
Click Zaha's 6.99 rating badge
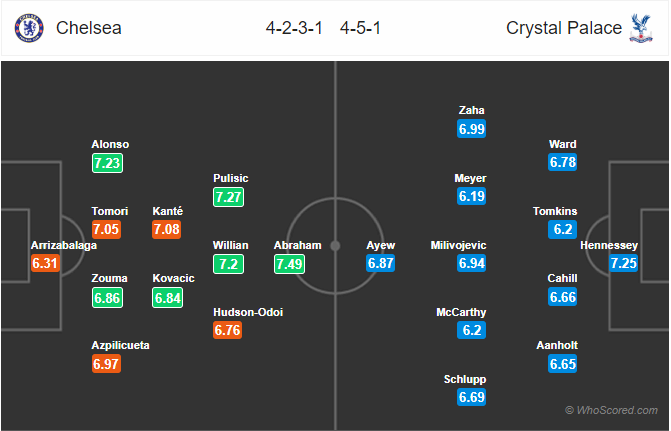click(x=472, y=128)
